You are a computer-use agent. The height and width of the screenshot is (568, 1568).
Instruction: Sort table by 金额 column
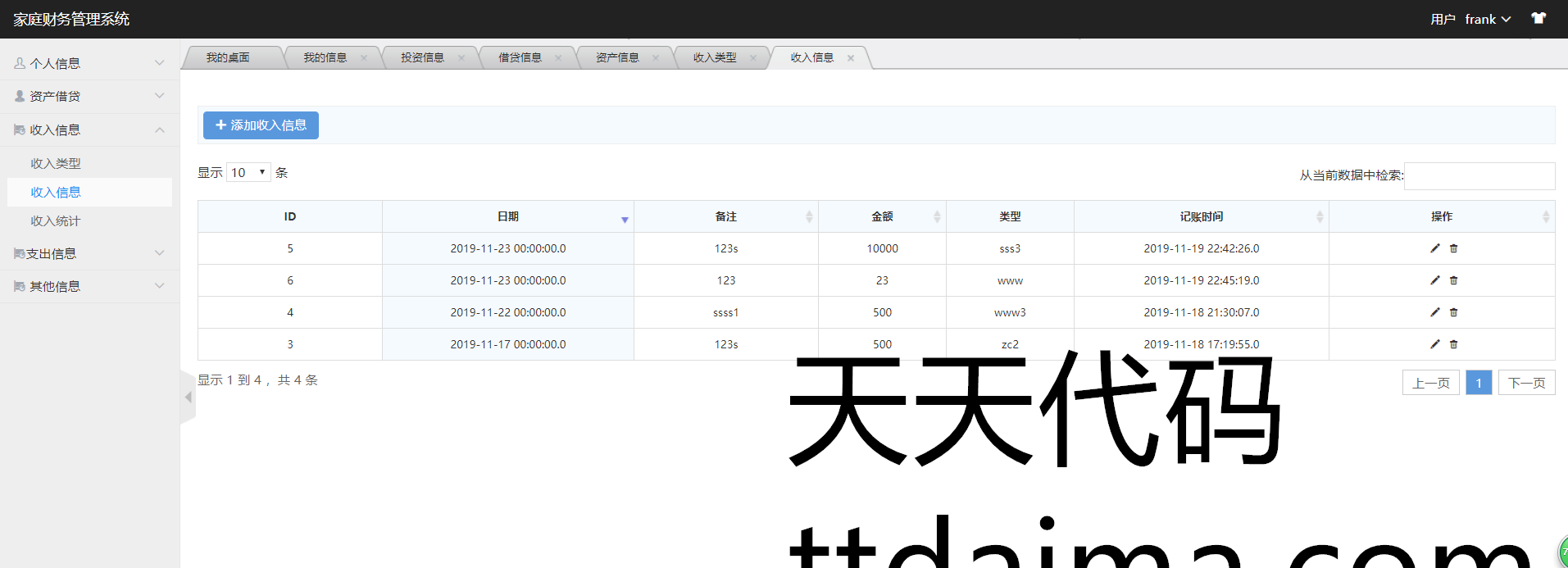pos(882,216)
